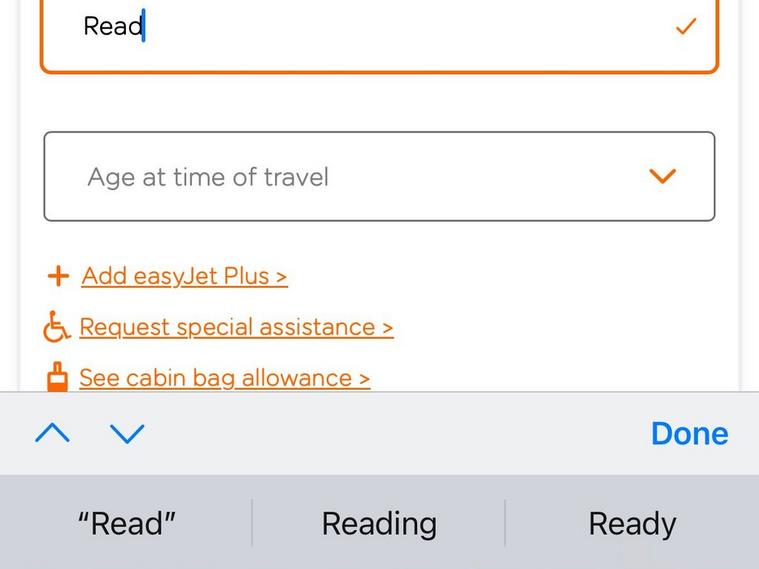Click the orange chevron on the age selector
This screenshot has width=759, height=569.
pyautogui.click(x=662, y=177)
